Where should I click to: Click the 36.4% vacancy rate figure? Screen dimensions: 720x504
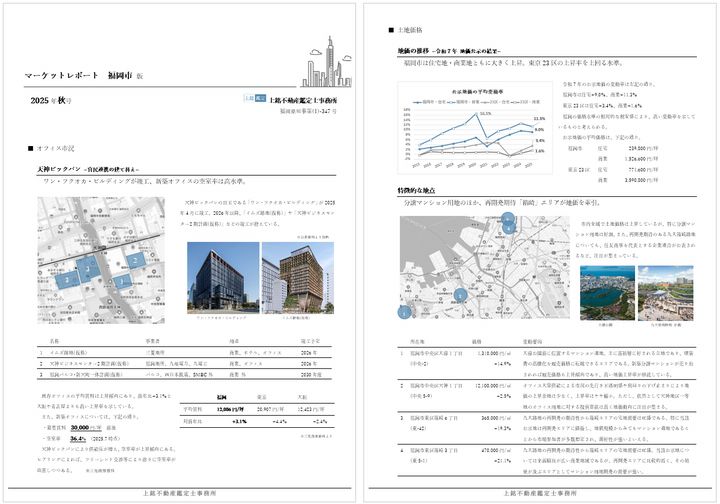pos(76,437)
